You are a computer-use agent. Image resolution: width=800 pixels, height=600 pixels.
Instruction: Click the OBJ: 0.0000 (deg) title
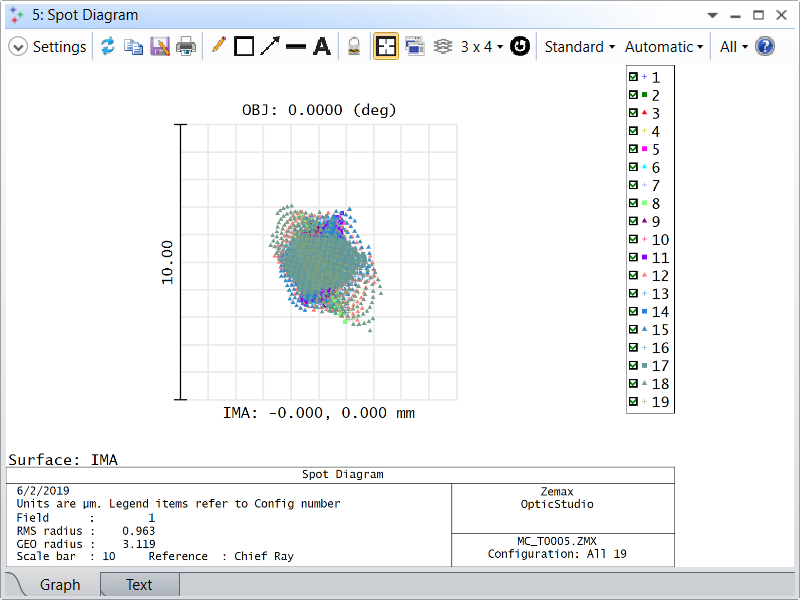coord(319,110)
